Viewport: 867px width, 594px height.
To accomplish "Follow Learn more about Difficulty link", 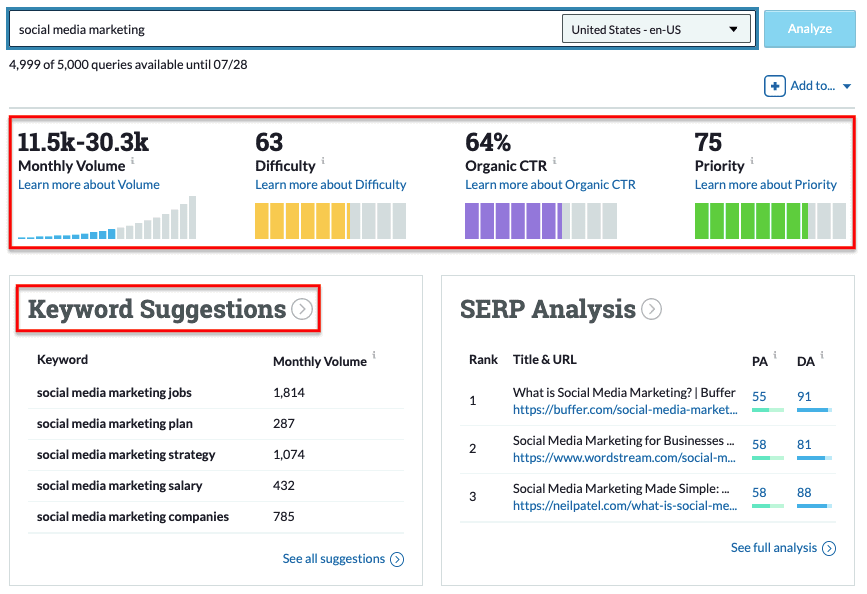I will point(330,185).
